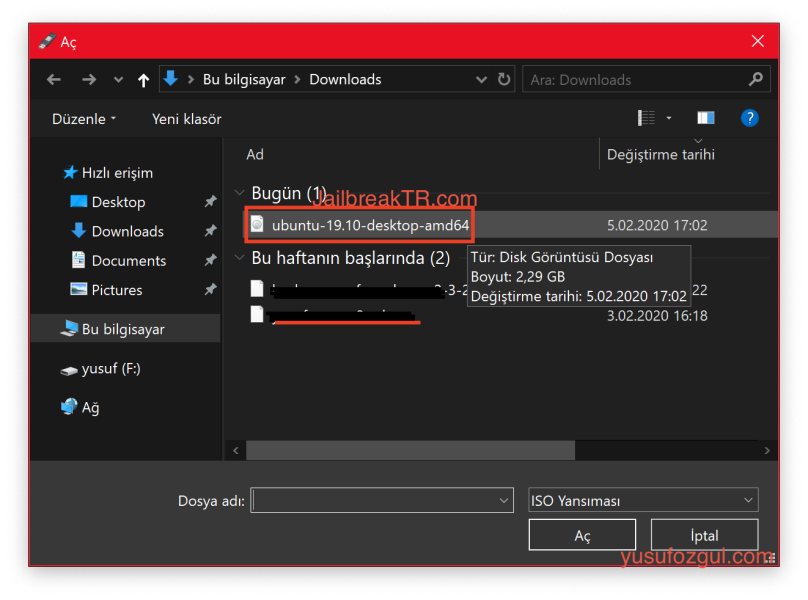Open the Dosya adı combo box dropdown

click(x=504, y=501)
